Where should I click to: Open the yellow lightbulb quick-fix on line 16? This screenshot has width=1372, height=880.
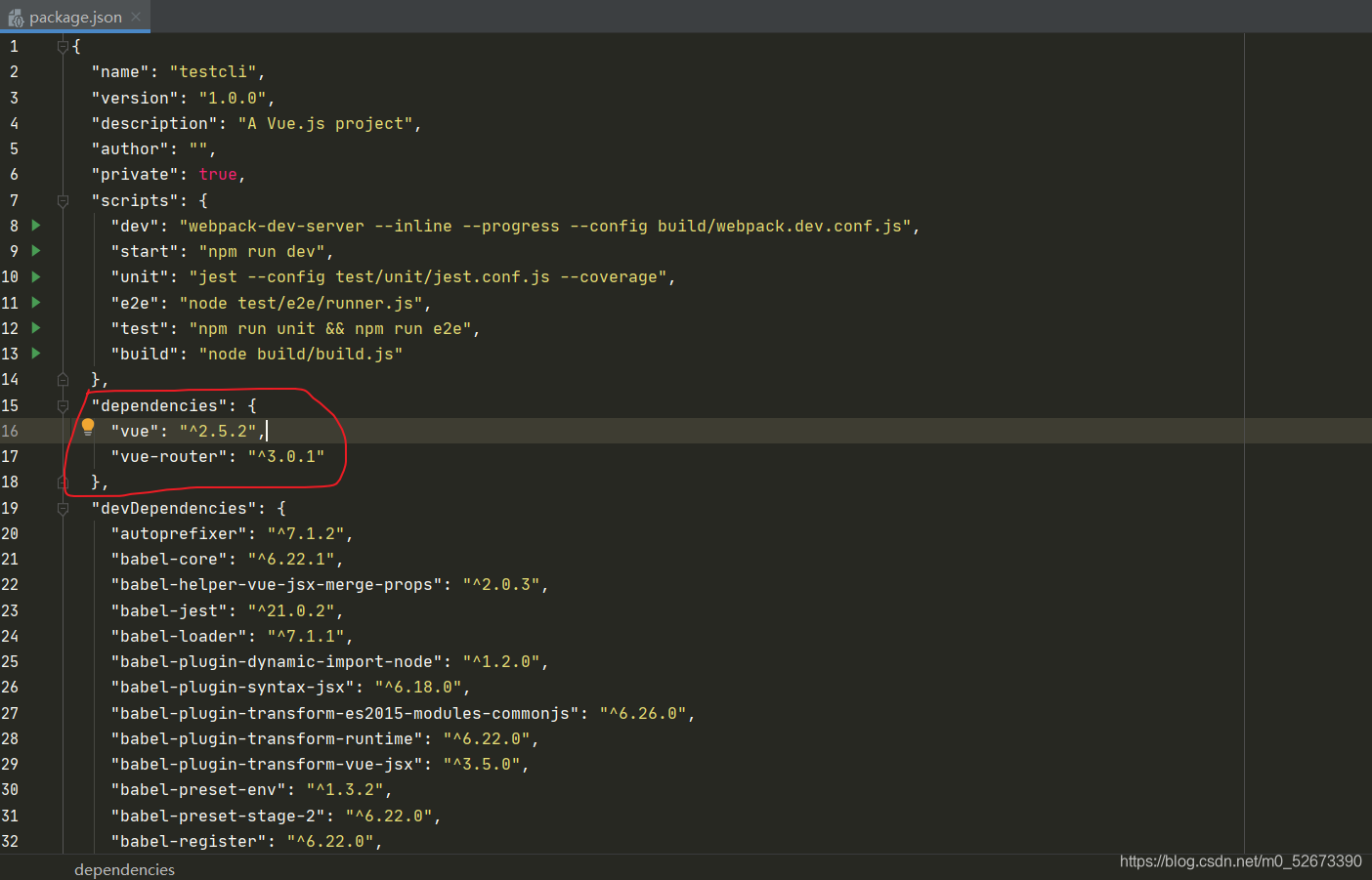88,427
